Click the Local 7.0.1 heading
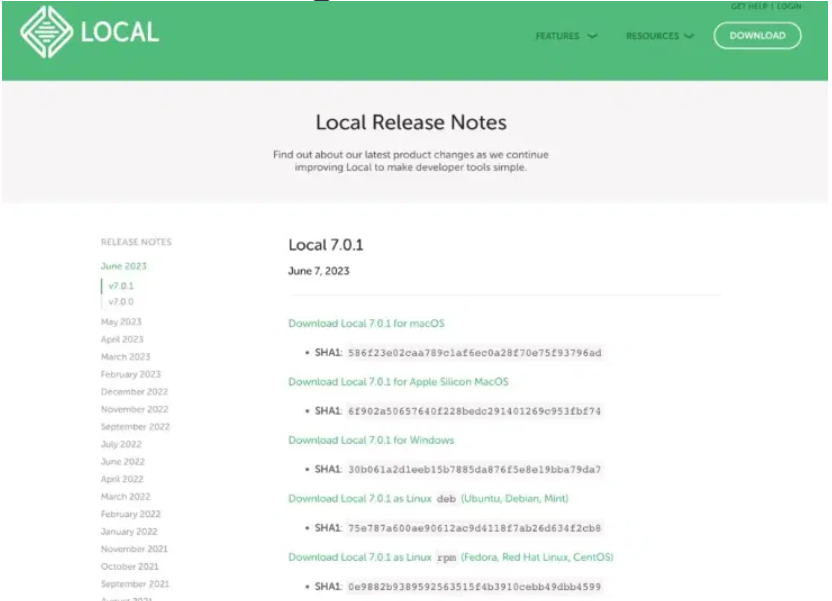The height and width of the screenshot is (601, 832). [326, 245]
